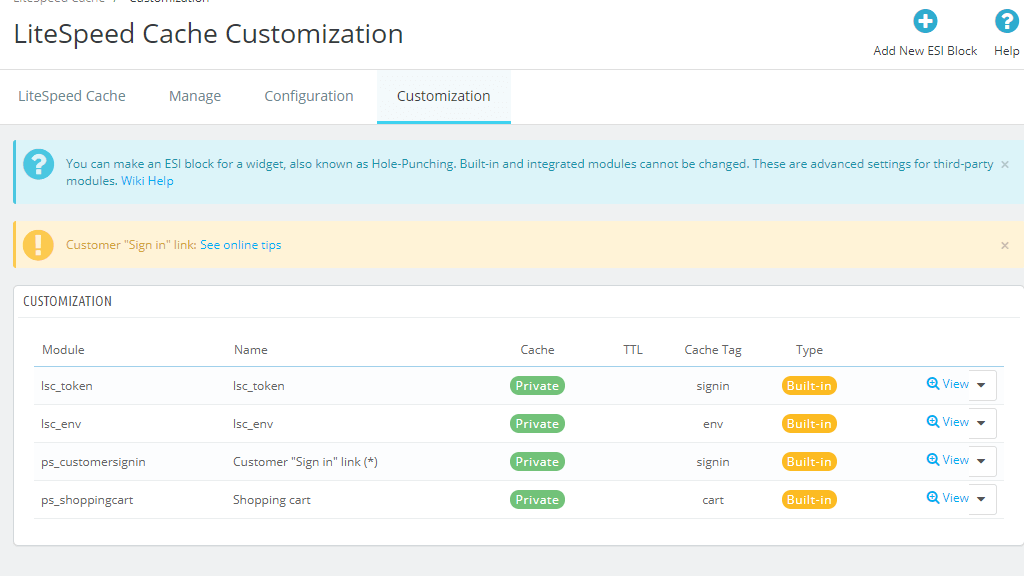This screenshot has height=576, width=1024.
Task: Click the Cache Tag column header
Action: click(x=712, y=350)
